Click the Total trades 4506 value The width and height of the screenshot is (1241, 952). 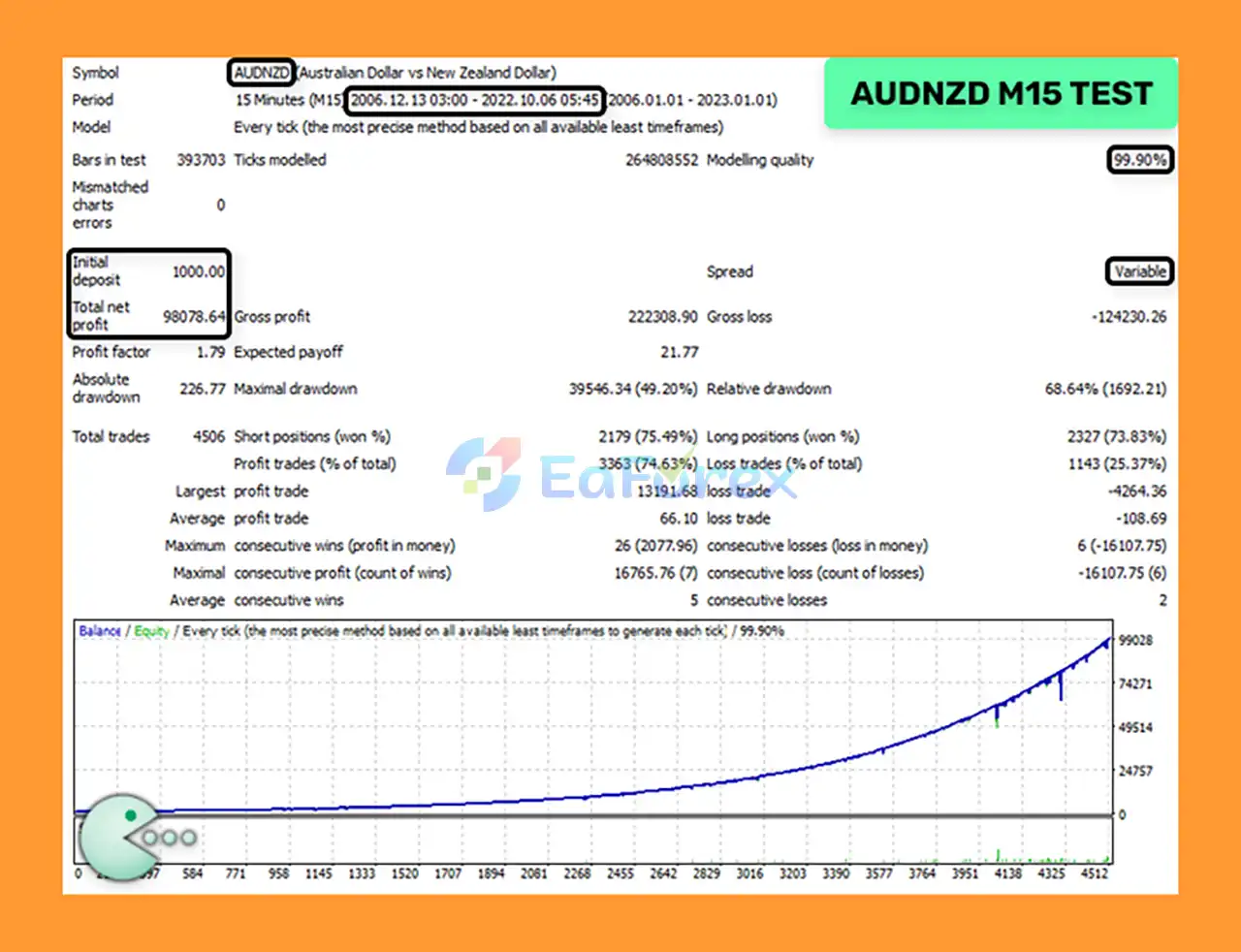click(208, 436)
